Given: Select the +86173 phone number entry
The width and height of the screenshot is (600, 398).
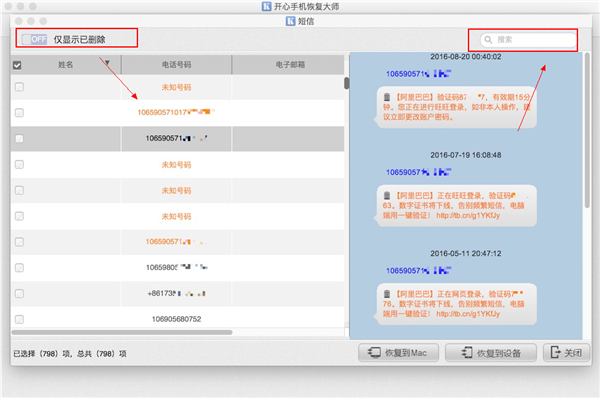Looking at the screenshot, I should [x=176, y=294].
